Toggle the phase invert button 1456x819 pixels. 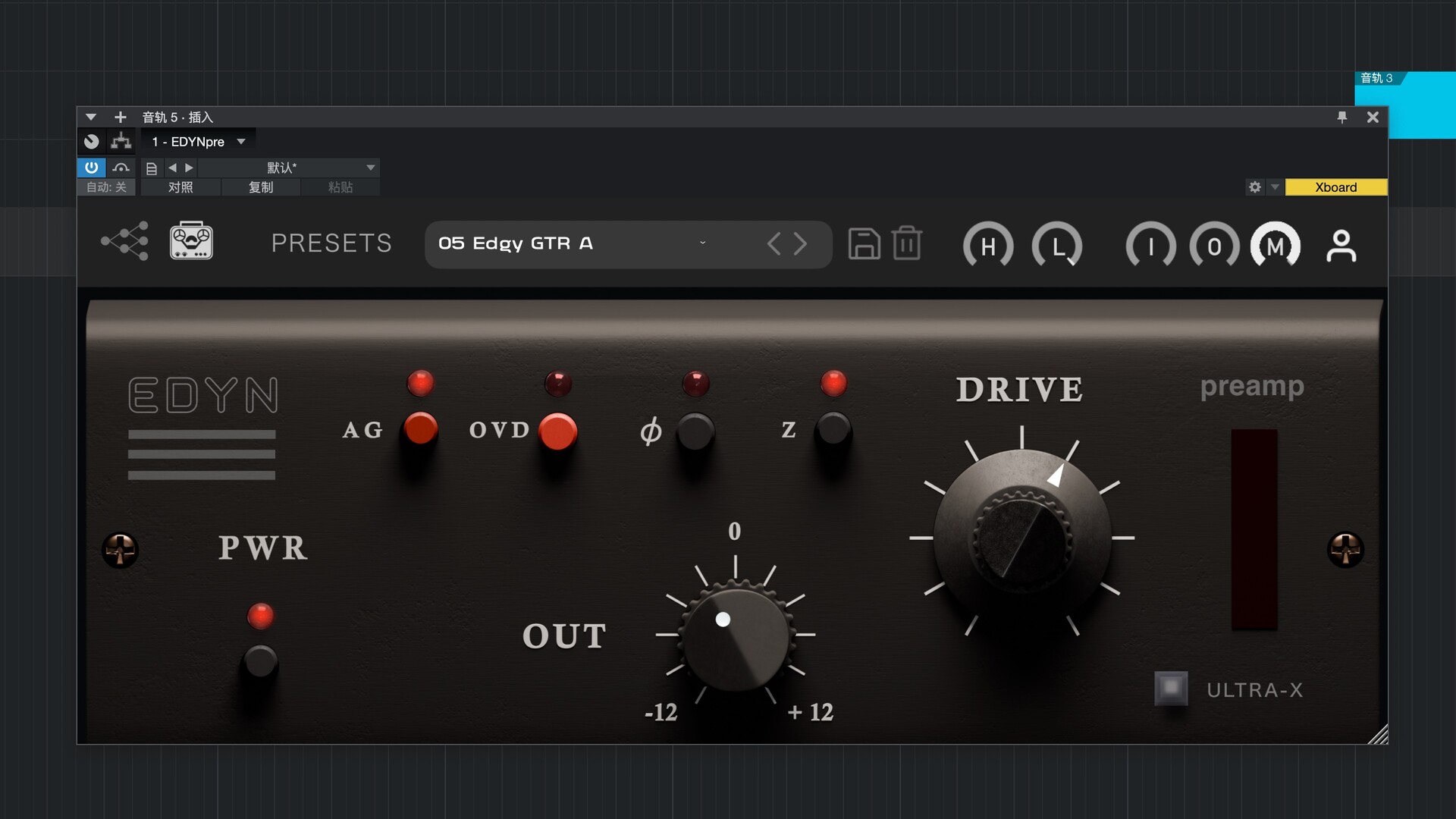coord(695,431)
